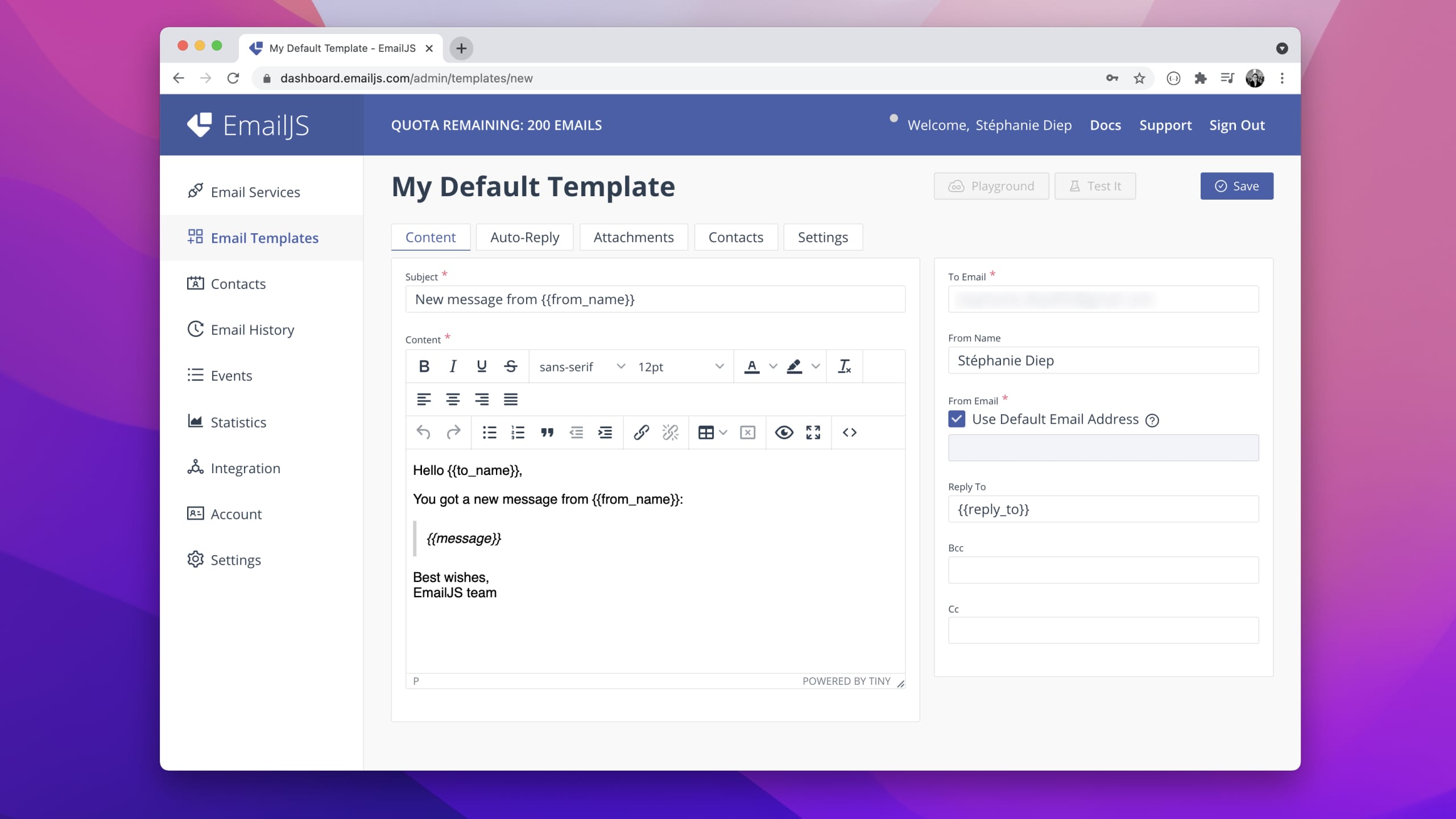
Task: Expand the table insertion menu
Action: tap(723, 432)
